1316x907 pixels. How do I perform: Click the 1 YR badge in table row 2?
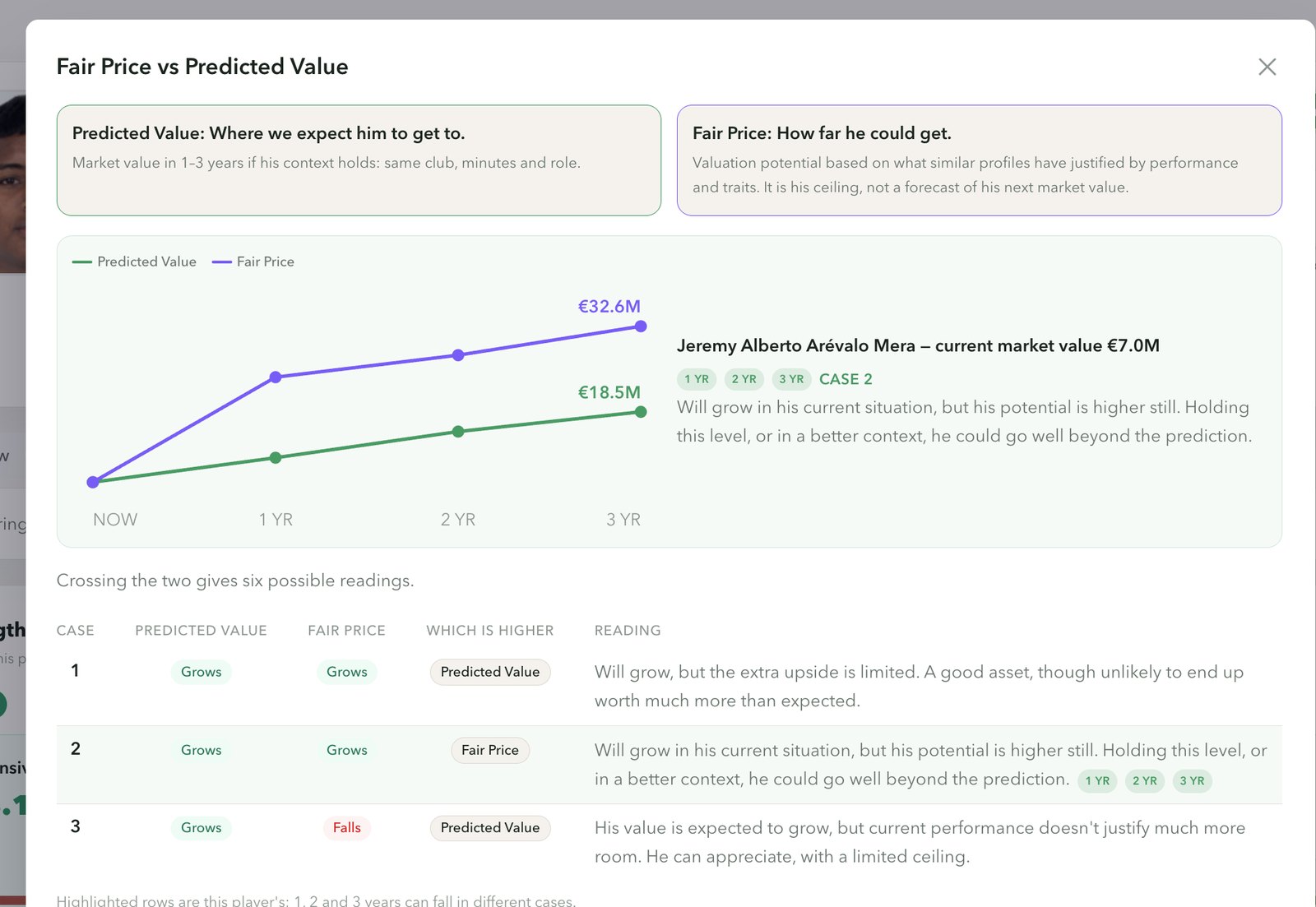point(1097,781)
